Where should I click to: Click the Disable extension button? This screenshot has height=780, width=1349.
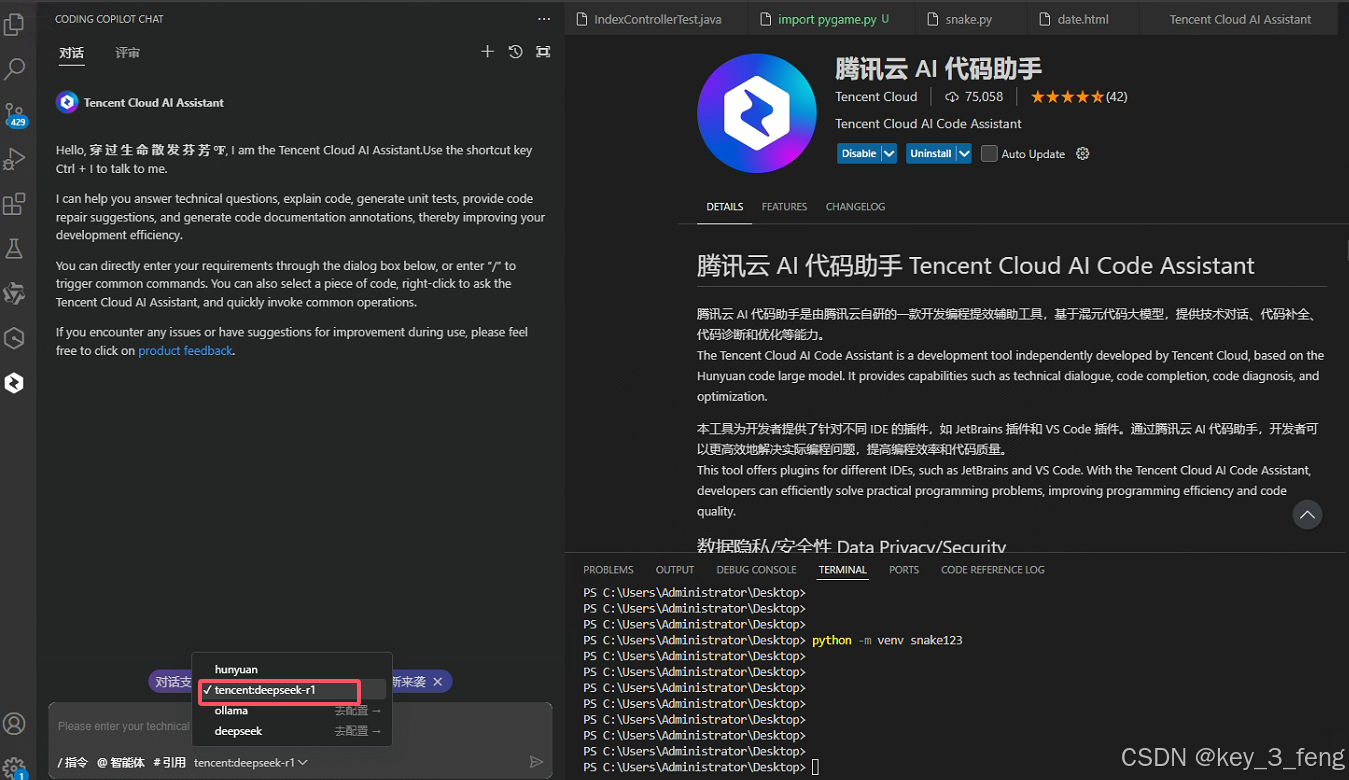(859, 154)
